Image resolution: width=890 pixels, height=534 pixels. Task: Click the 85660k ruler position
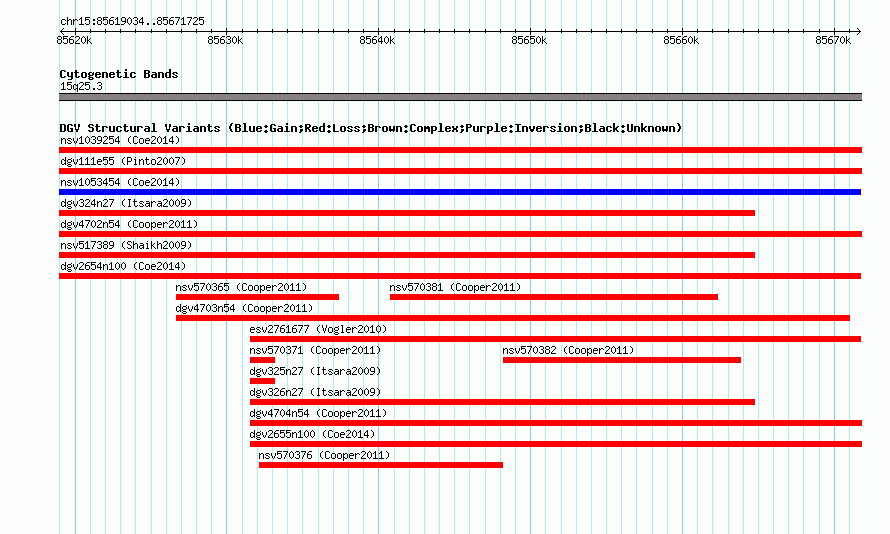681,40
